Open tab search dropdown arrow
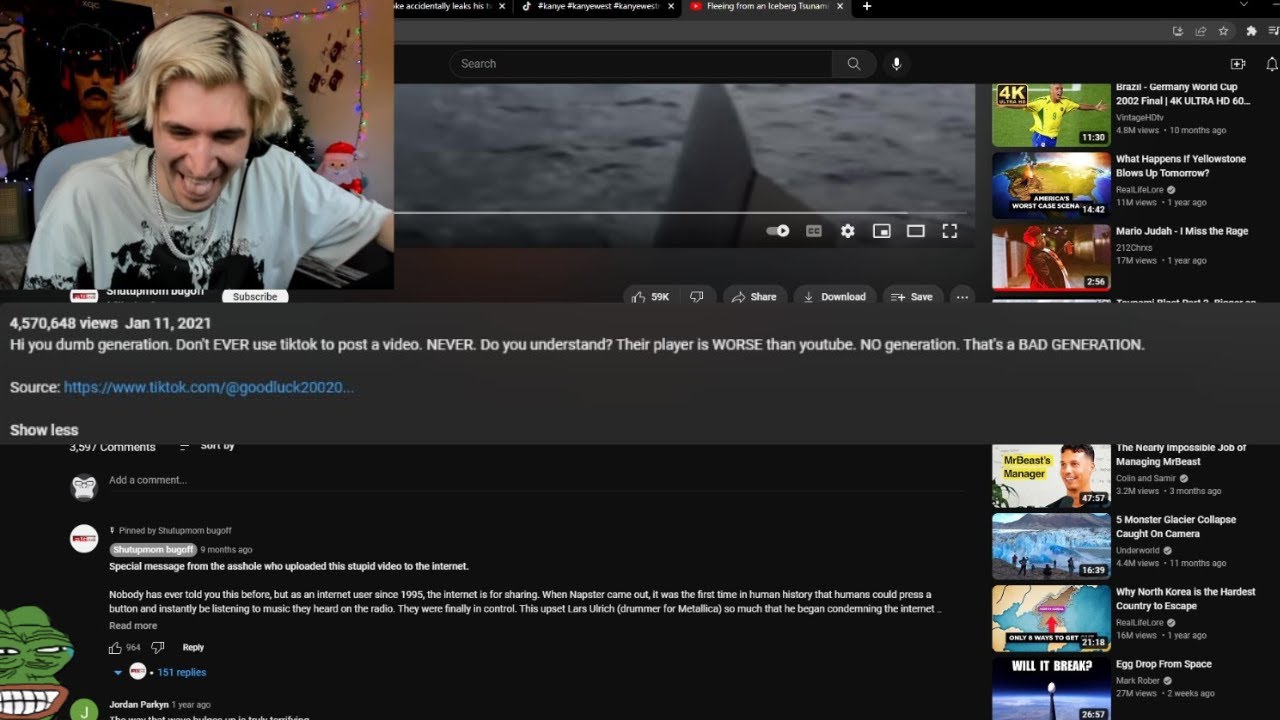The image size is (1280, 720). point(1243,5)
